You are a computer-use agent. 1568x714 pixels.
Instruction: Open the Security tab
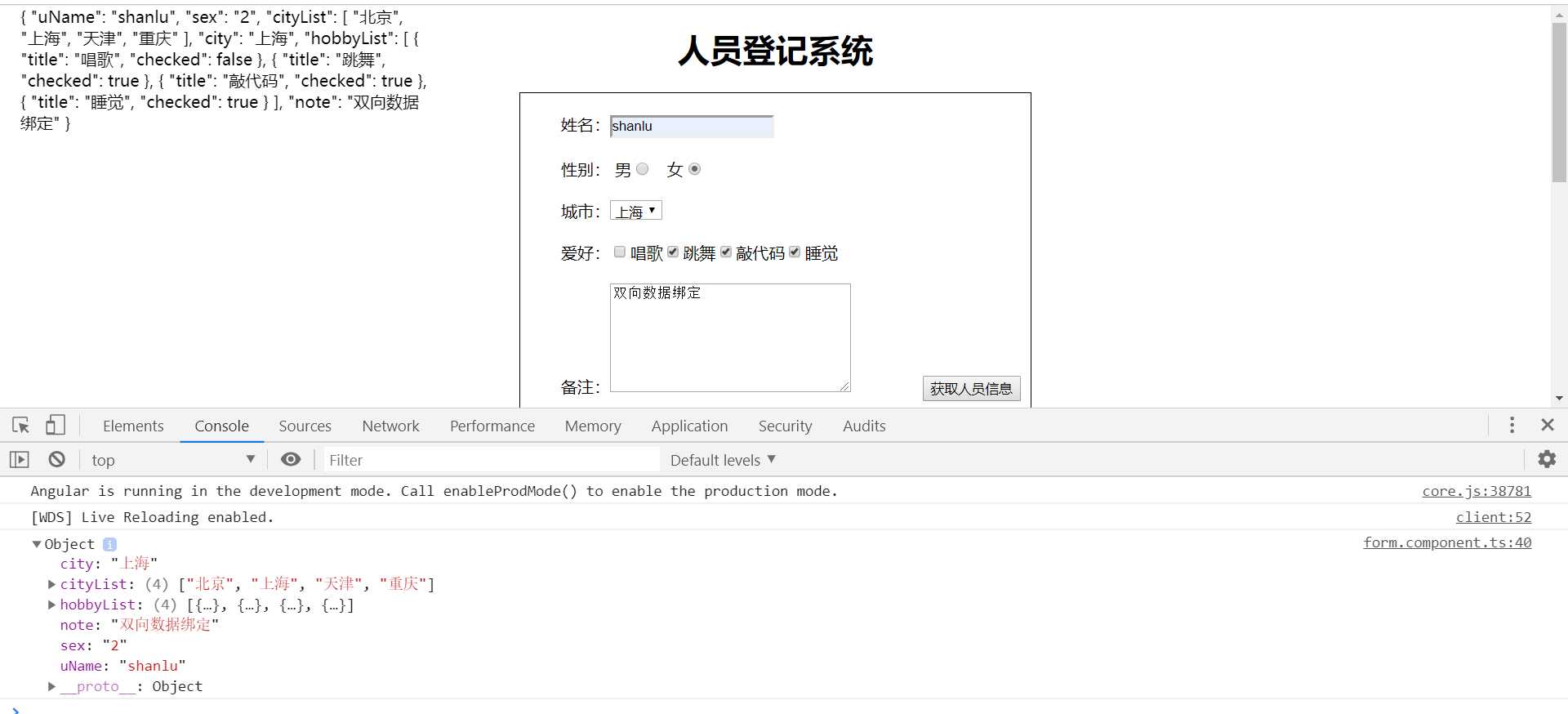tap(785, 426)
